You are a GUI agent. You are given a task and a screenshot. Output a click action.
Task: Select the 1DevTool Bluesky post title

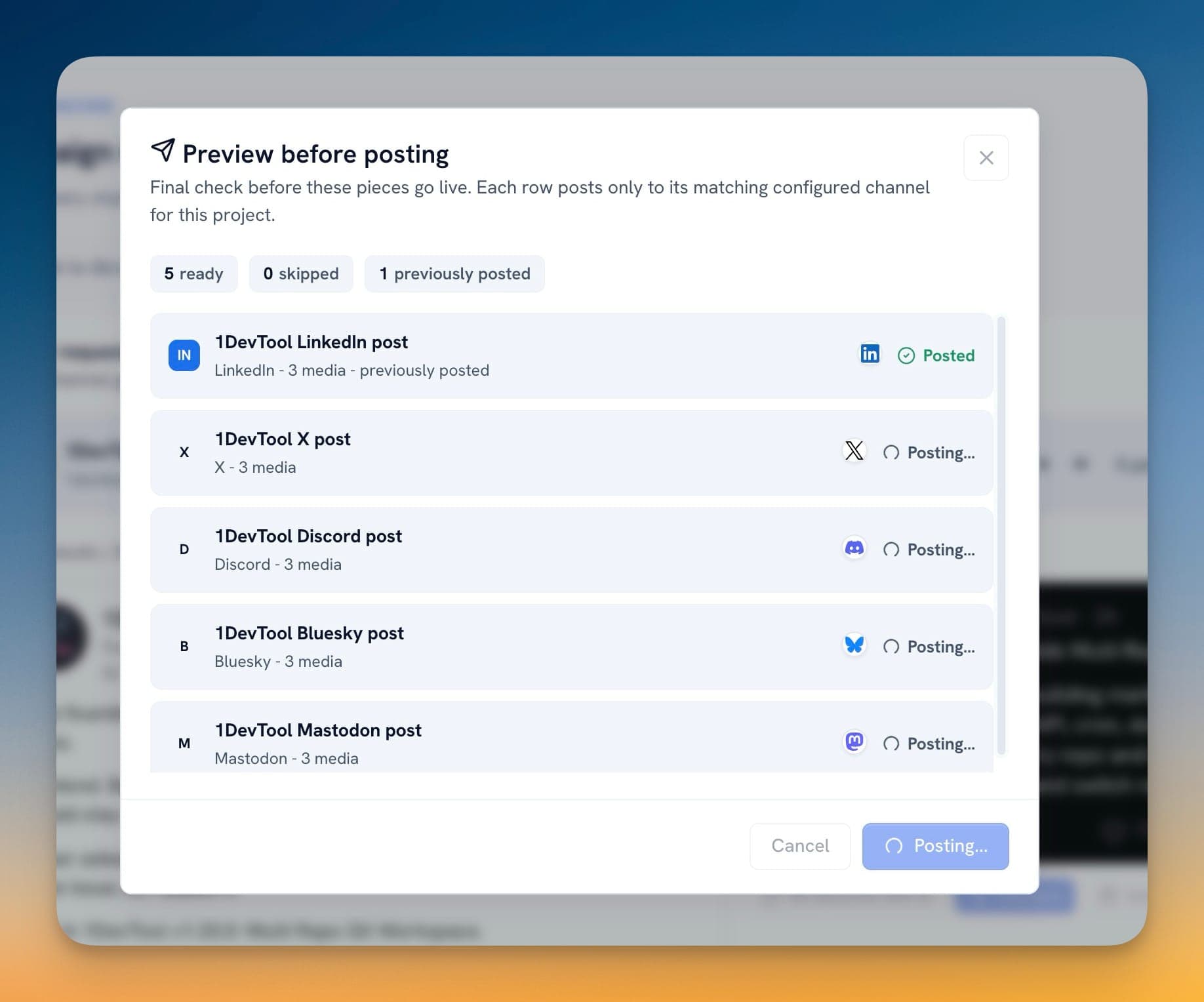(309, 633)
